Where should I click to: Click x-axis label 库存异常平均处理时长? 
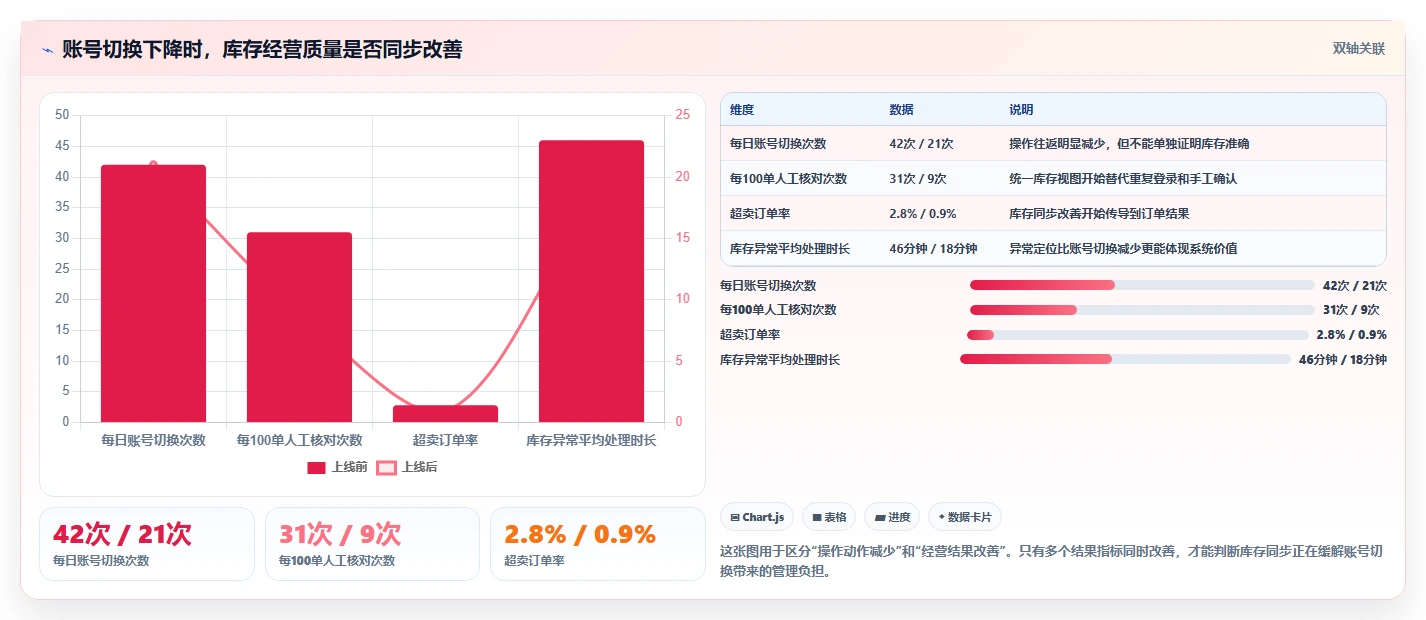click(591, 440)
